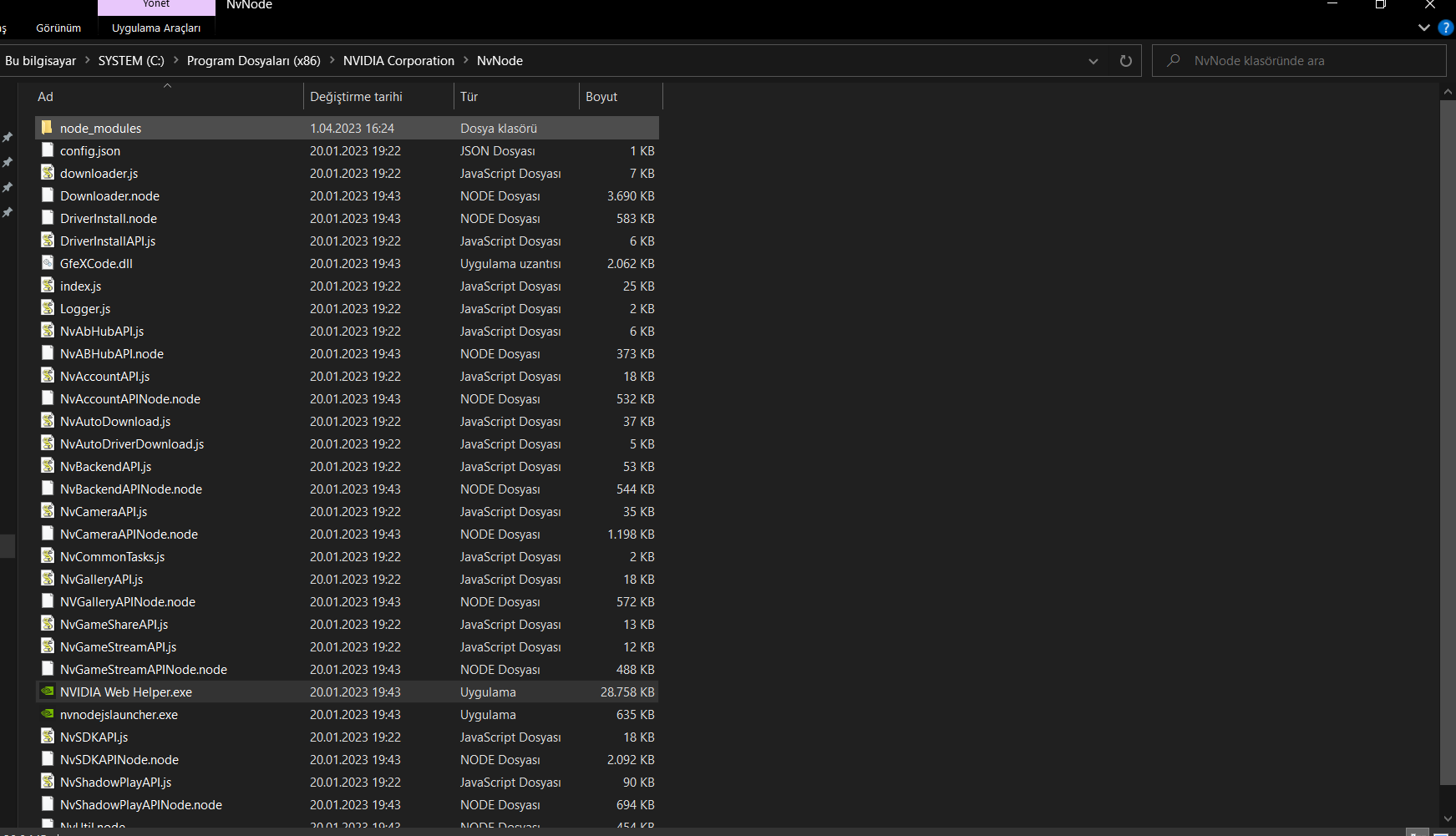
Task: Click the NvAbHubAPI.js script icon
Action: [x=48, y=331]
